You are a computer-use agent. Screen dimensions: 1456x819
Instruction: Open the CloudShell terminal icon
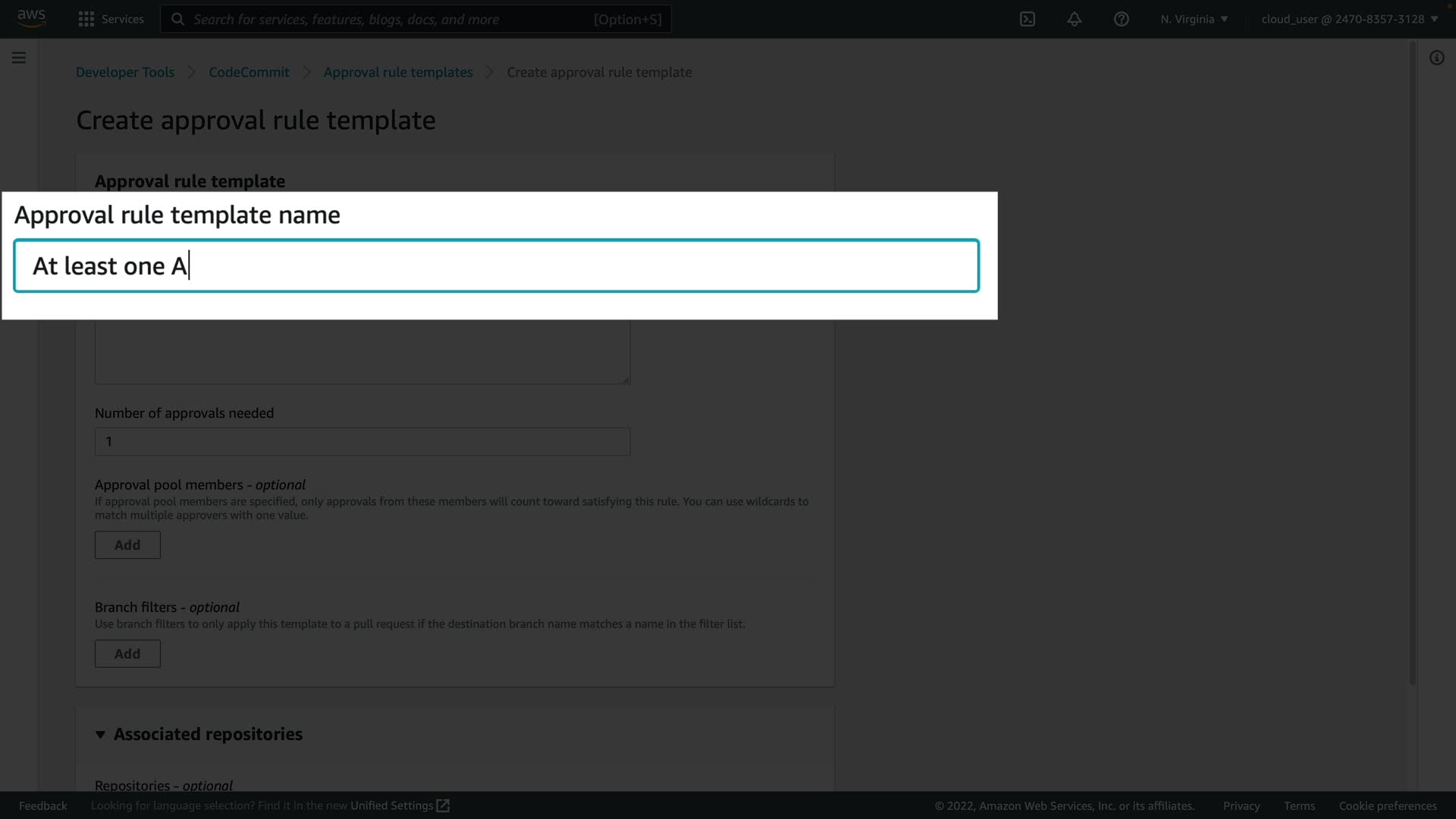coord(1028,19)
